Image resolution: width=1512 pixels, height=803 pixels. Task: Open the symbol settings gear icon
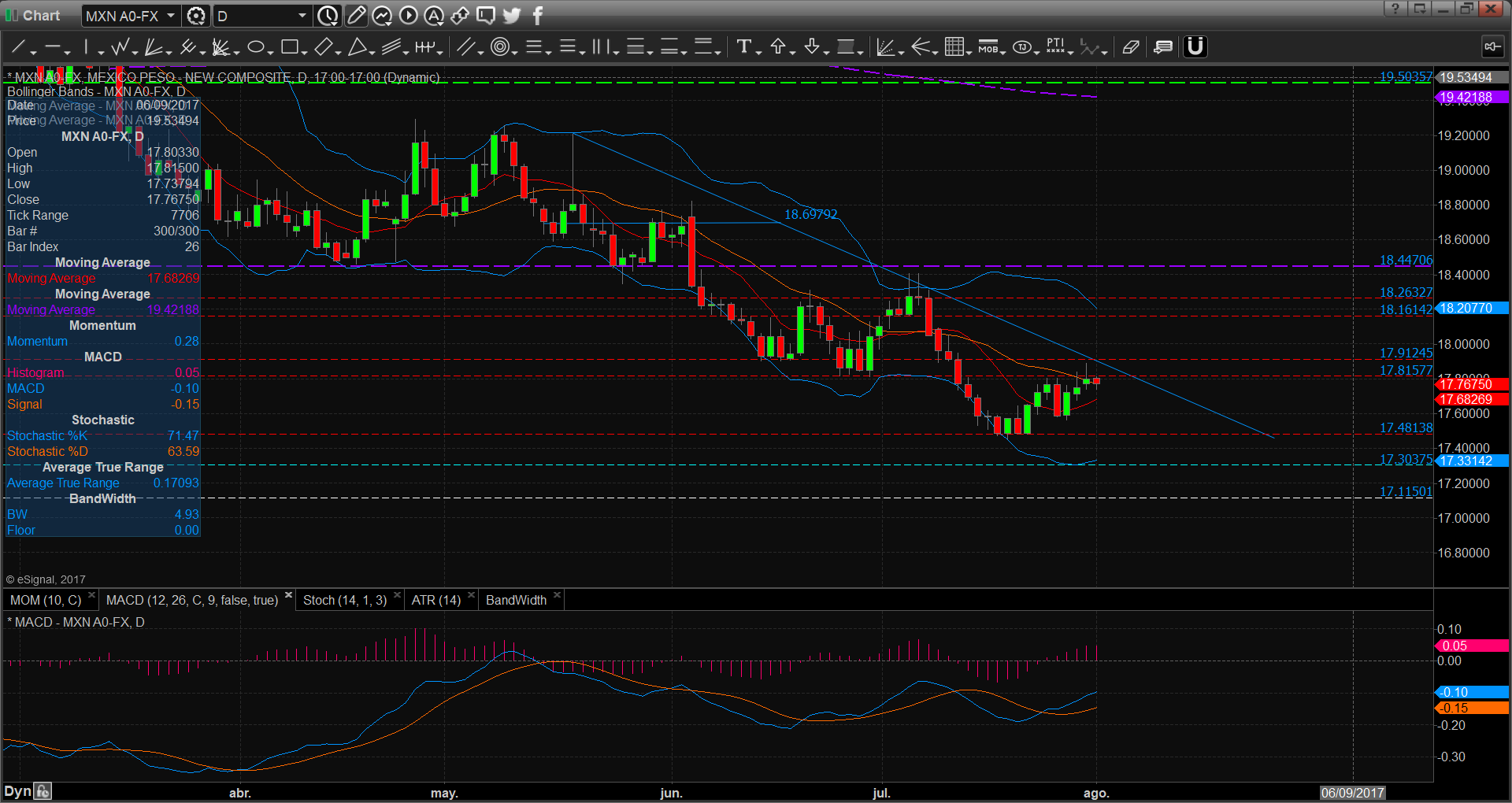(x=196, y=15)
